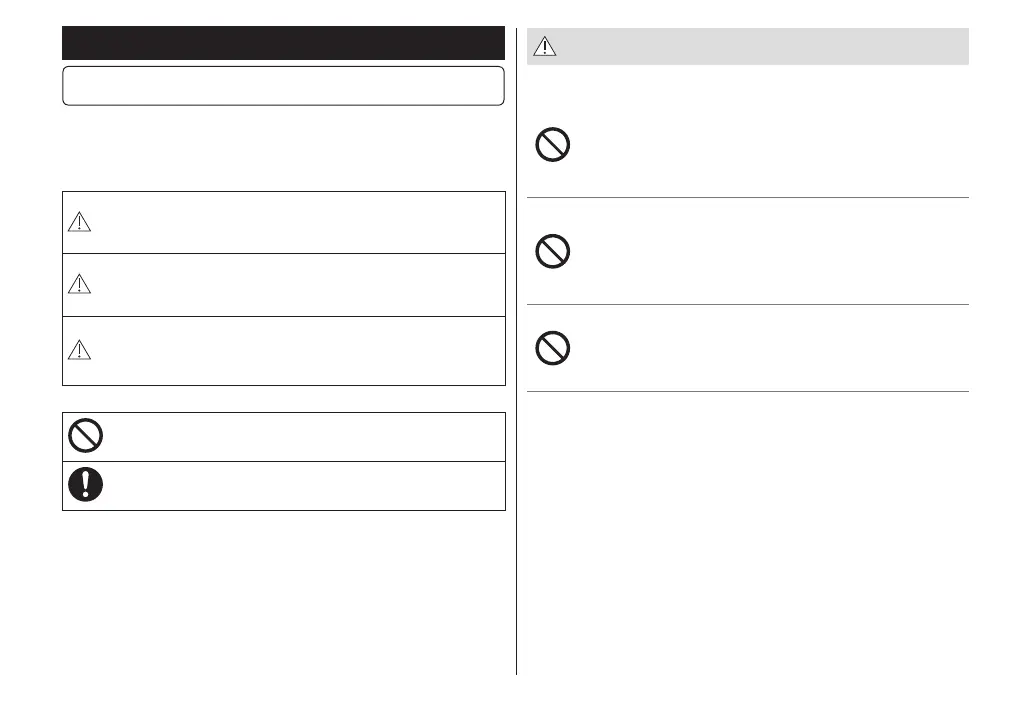
Task: Click the middle prohibition icon in the right column
Action: pos(553,253)
